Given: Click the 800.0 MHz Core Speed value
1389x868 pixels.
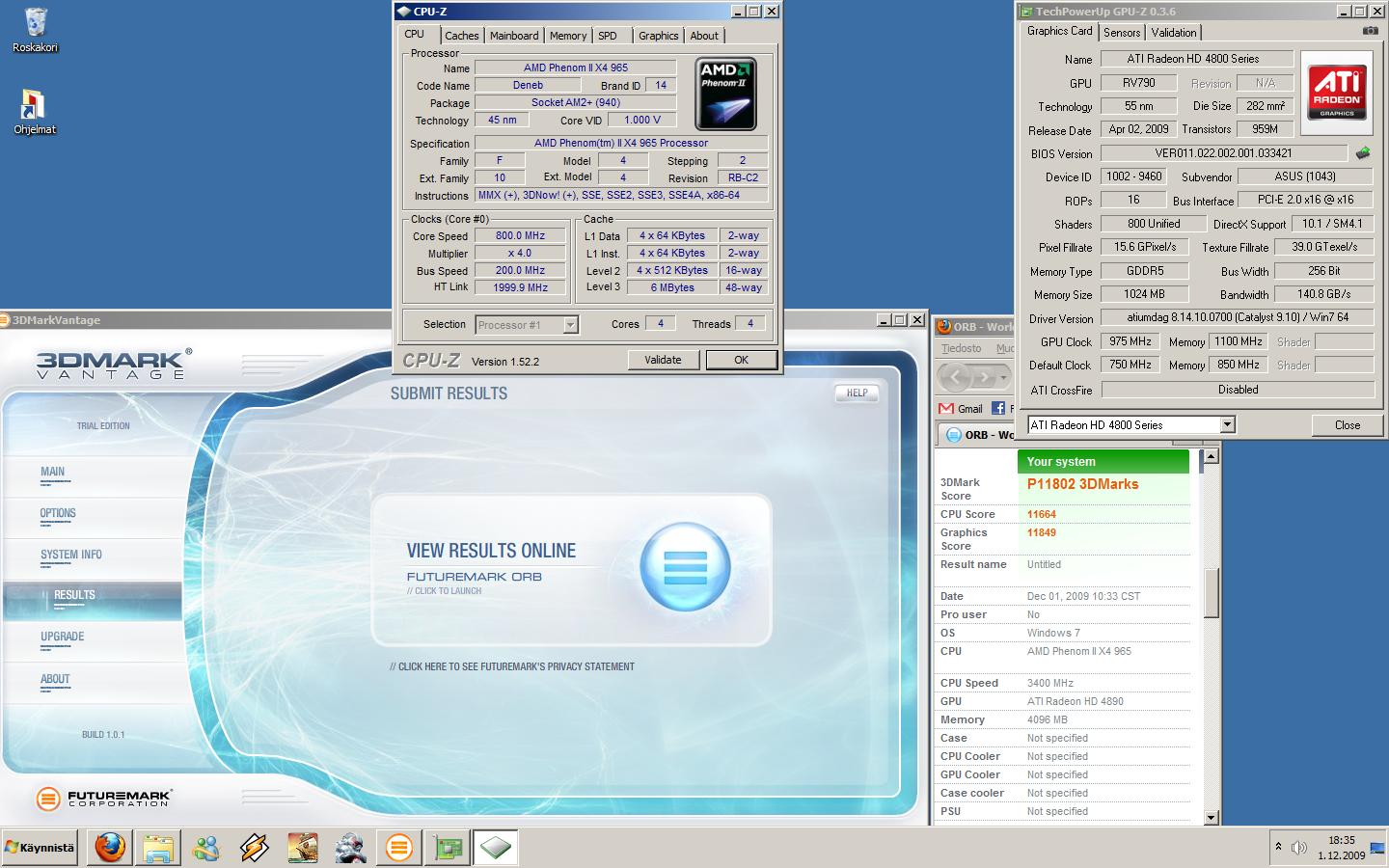Looking at the screenshot, I should [x=521, y=236].
